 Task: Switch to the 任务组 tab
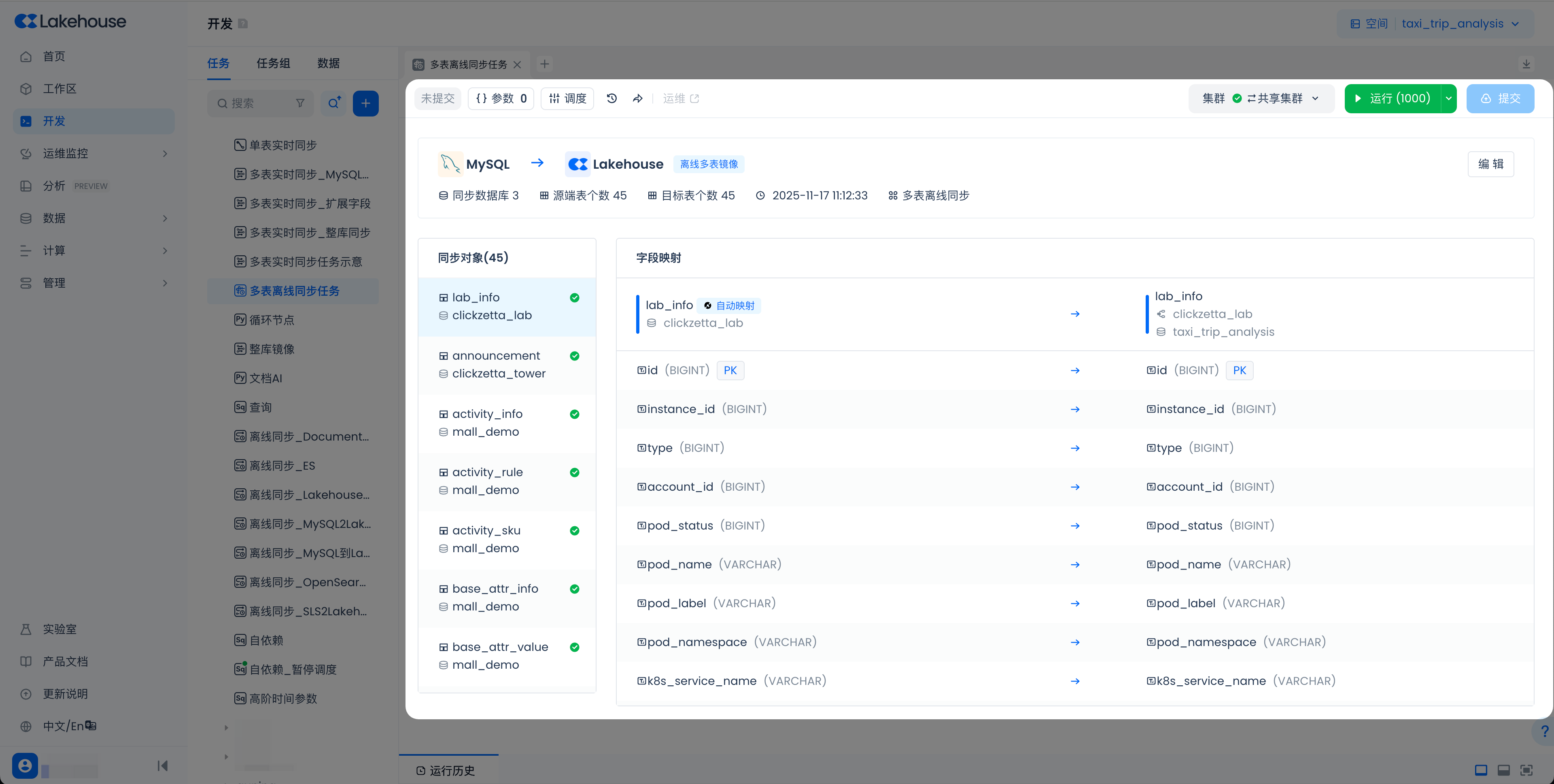click(x=273, y=63)
